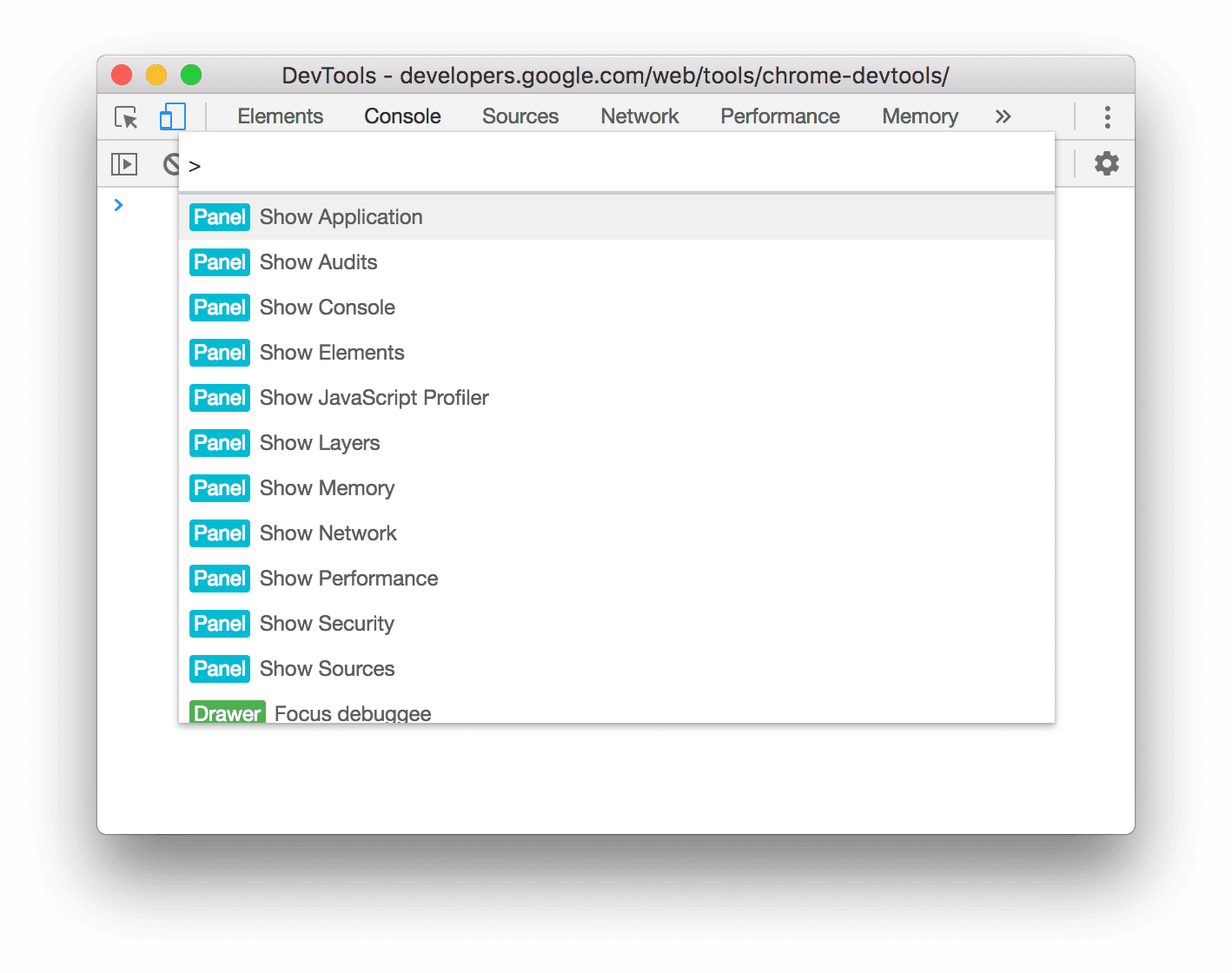Click the show console sidebar icon

click(123, 163)
